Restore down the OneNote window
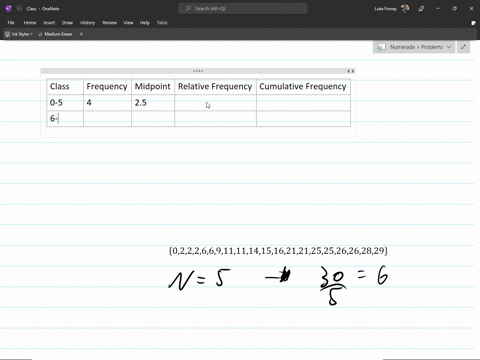 [x=454, y=9]
